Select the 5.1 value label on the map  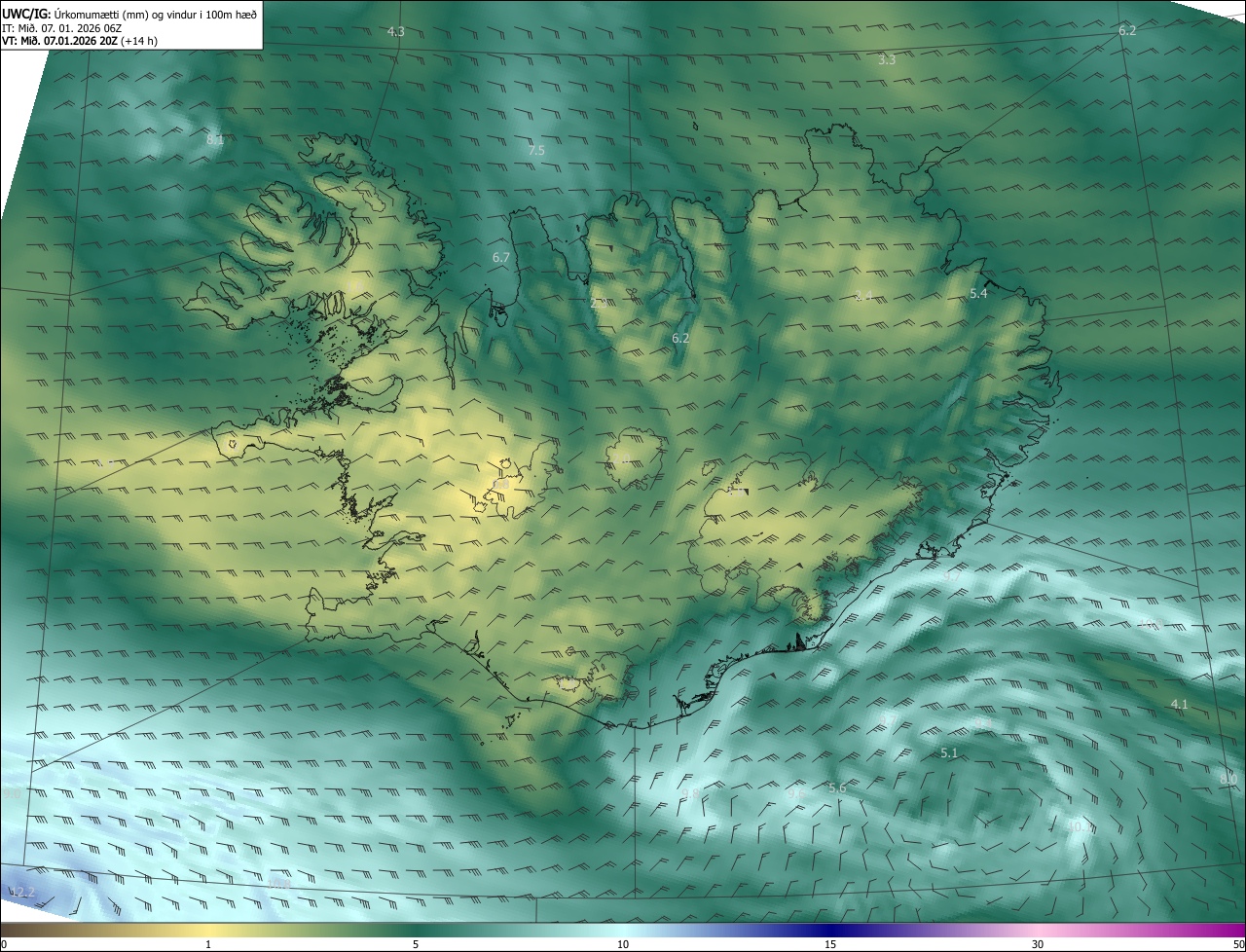tap(950, 753)
